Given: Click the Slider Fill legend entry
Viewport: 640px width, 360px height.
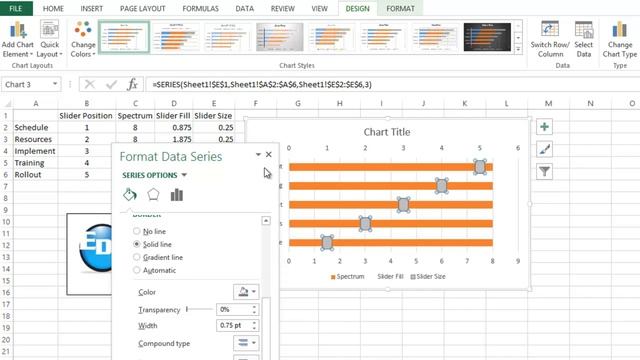Looking at the screenshot, I should [x=390, y=276].
